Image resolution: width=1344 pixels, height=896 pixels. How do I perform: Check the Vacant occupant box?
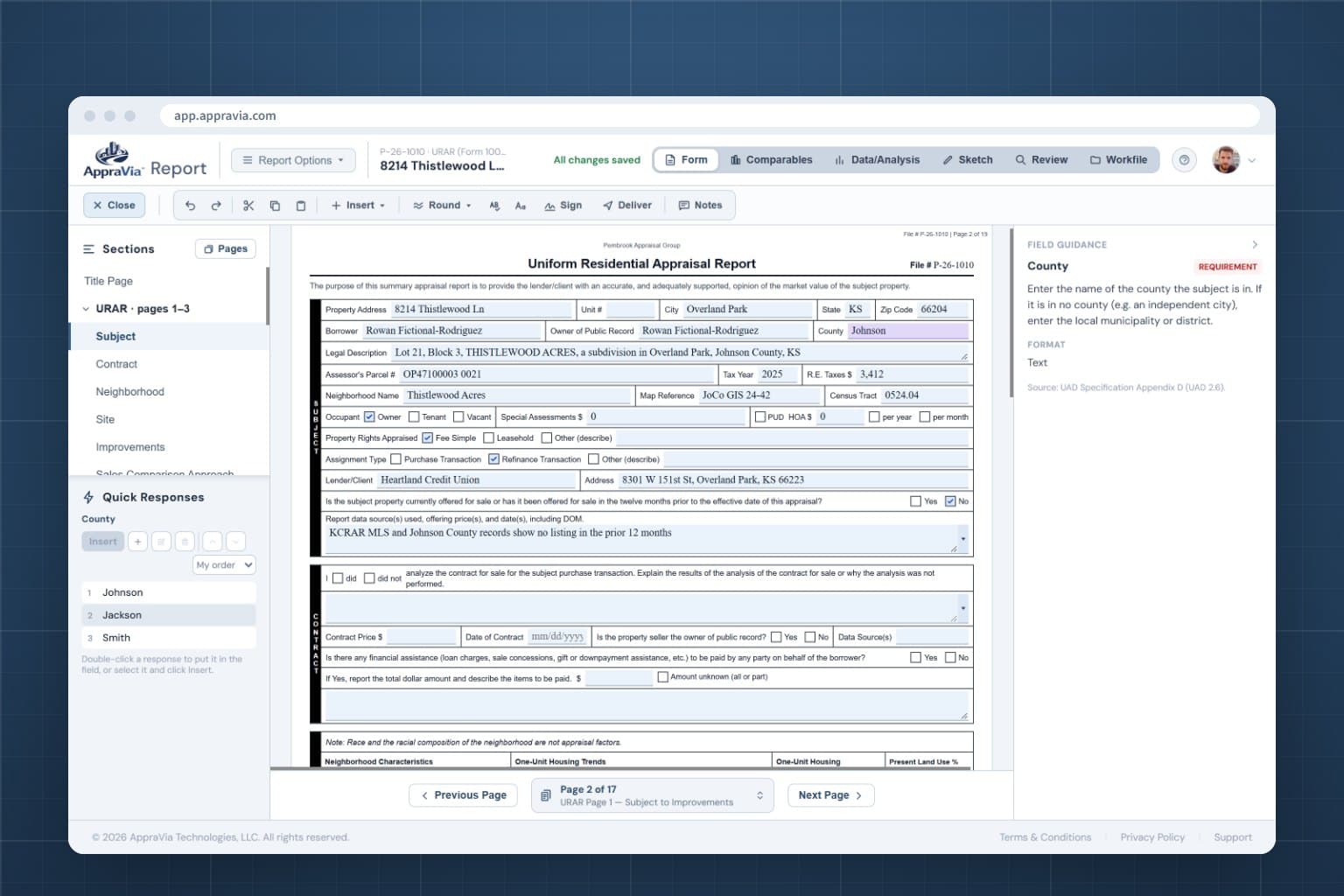tap(458, 416)
